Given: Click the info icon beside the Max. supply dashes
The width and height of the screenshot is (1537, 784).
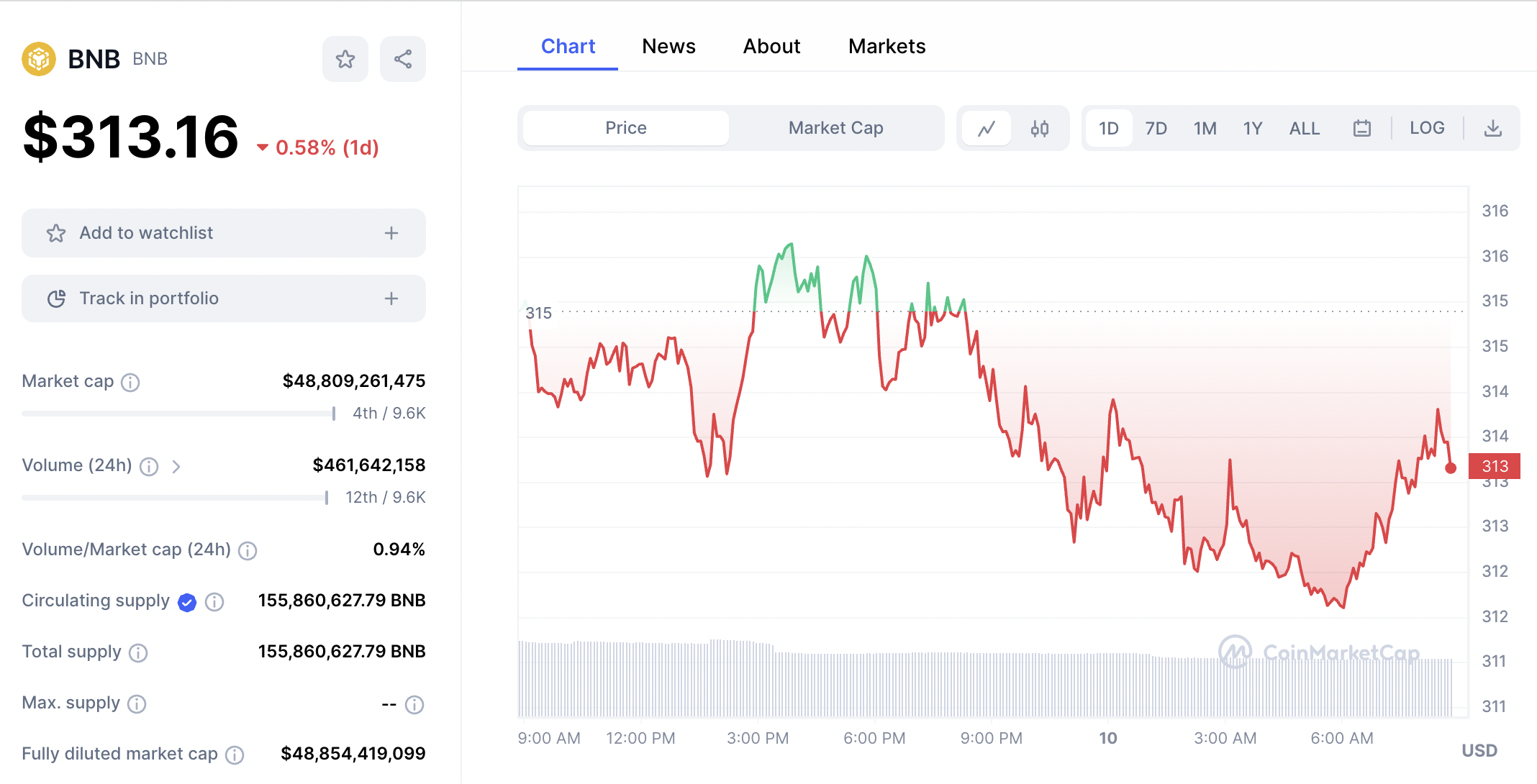Looking at the screenshot, I should (414, 704).
